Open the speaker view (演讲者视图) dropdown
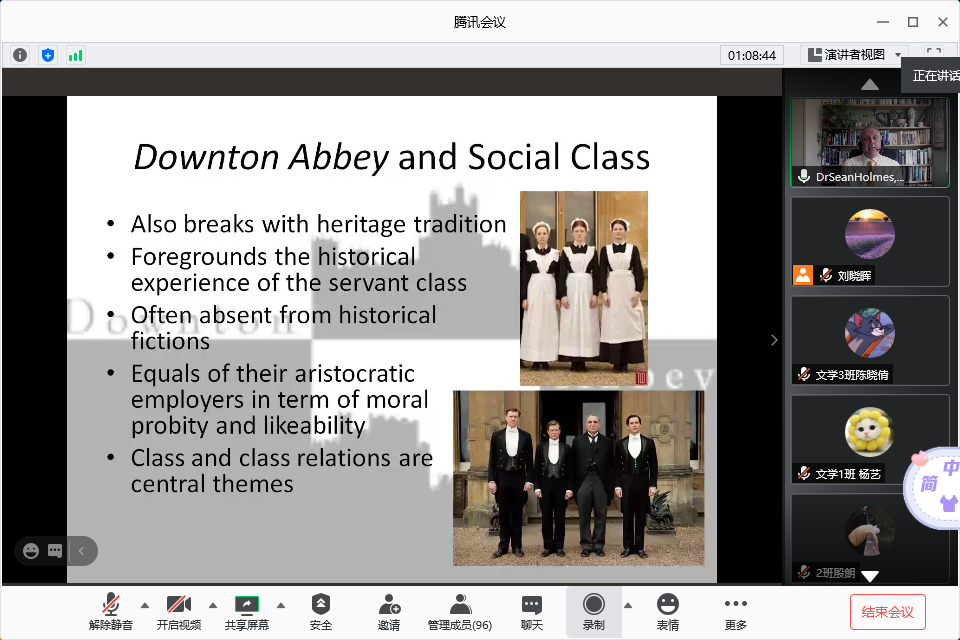This screenshot has height=640, width=960. pyautogui.click(x=855, y=55)
